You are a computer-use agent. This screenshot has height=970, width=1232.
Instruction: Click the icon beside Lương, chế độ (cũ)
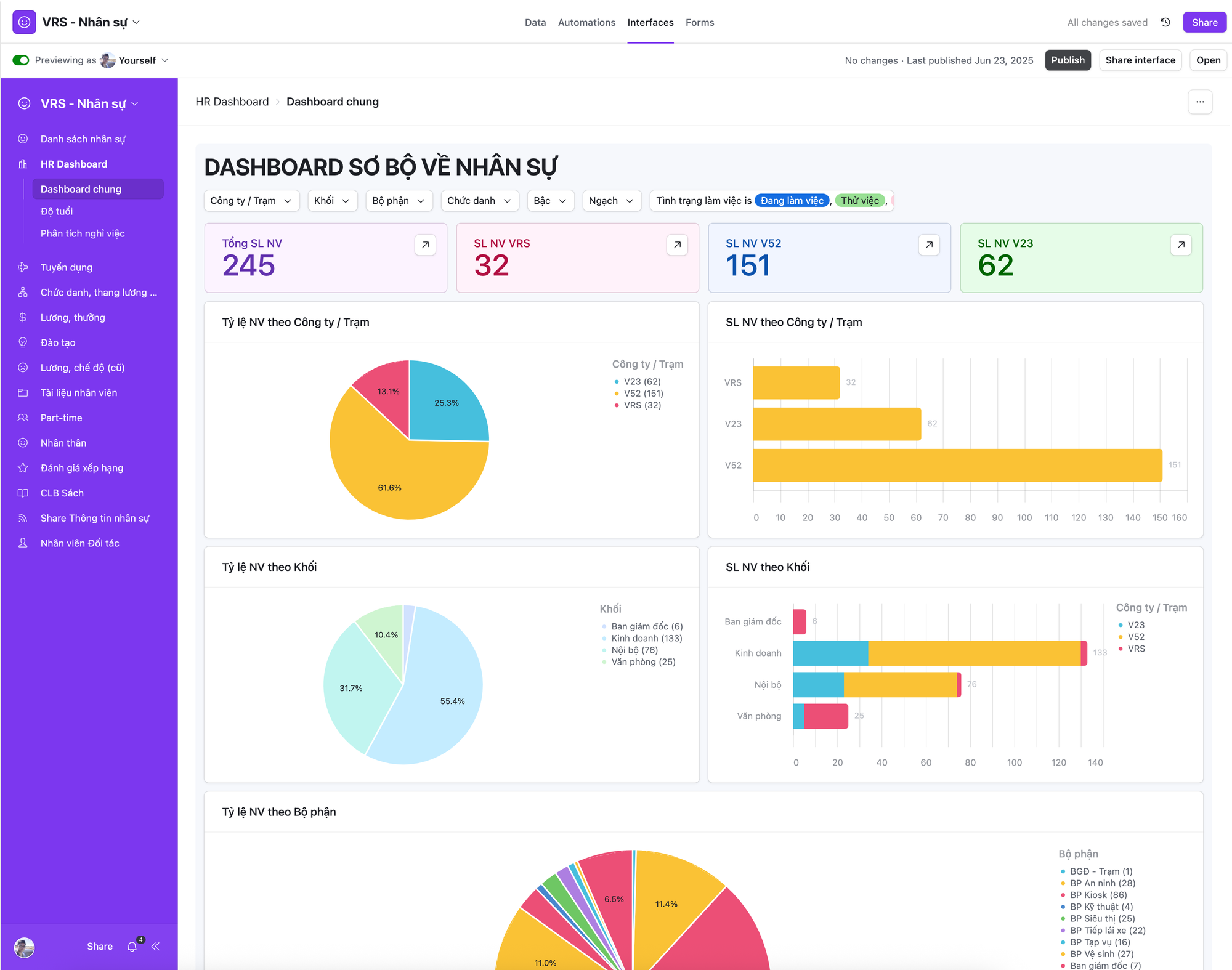click(x=23, y=368)
